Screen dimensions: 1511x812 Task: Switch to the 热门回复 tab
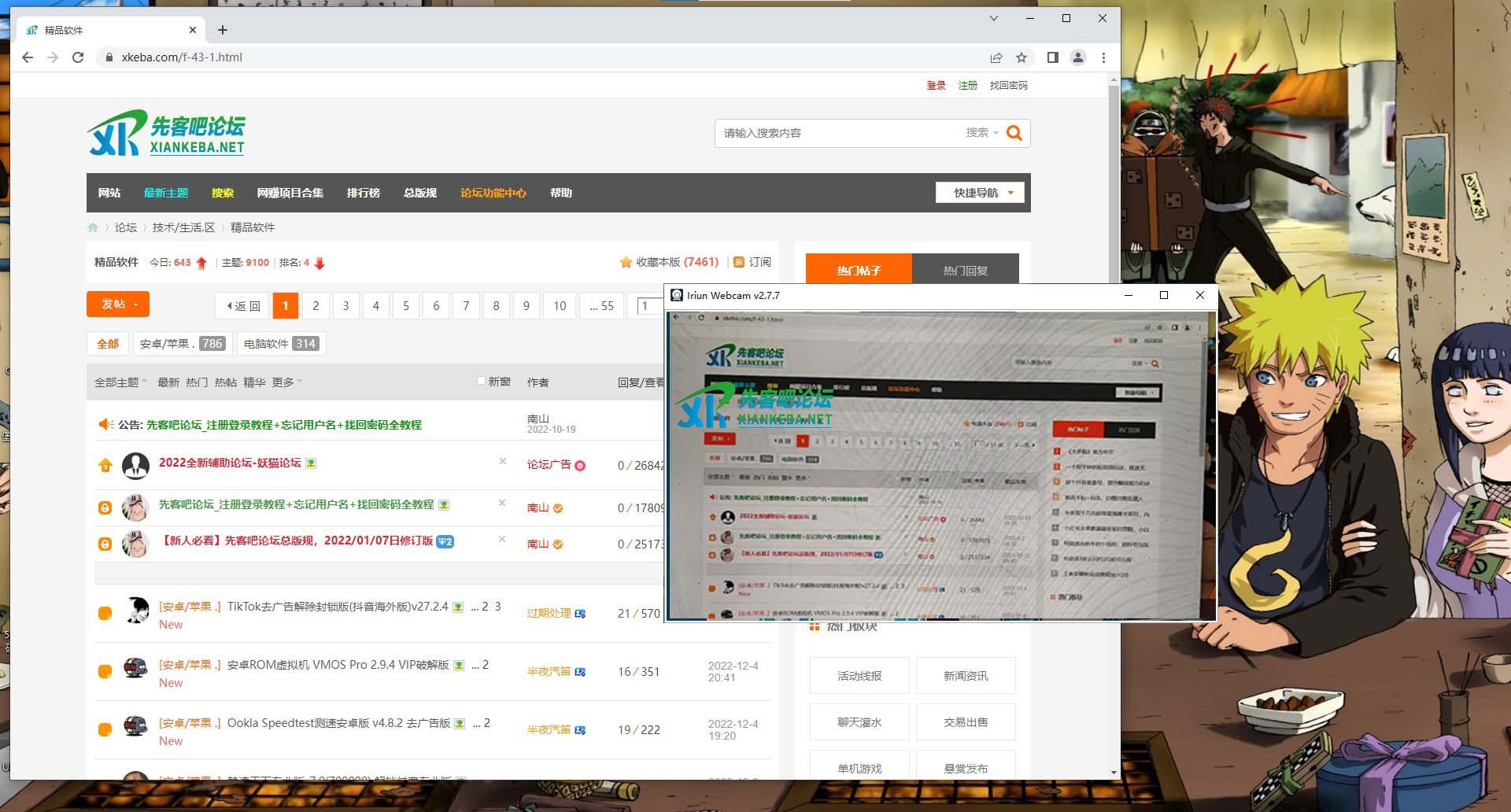[965, 270]
